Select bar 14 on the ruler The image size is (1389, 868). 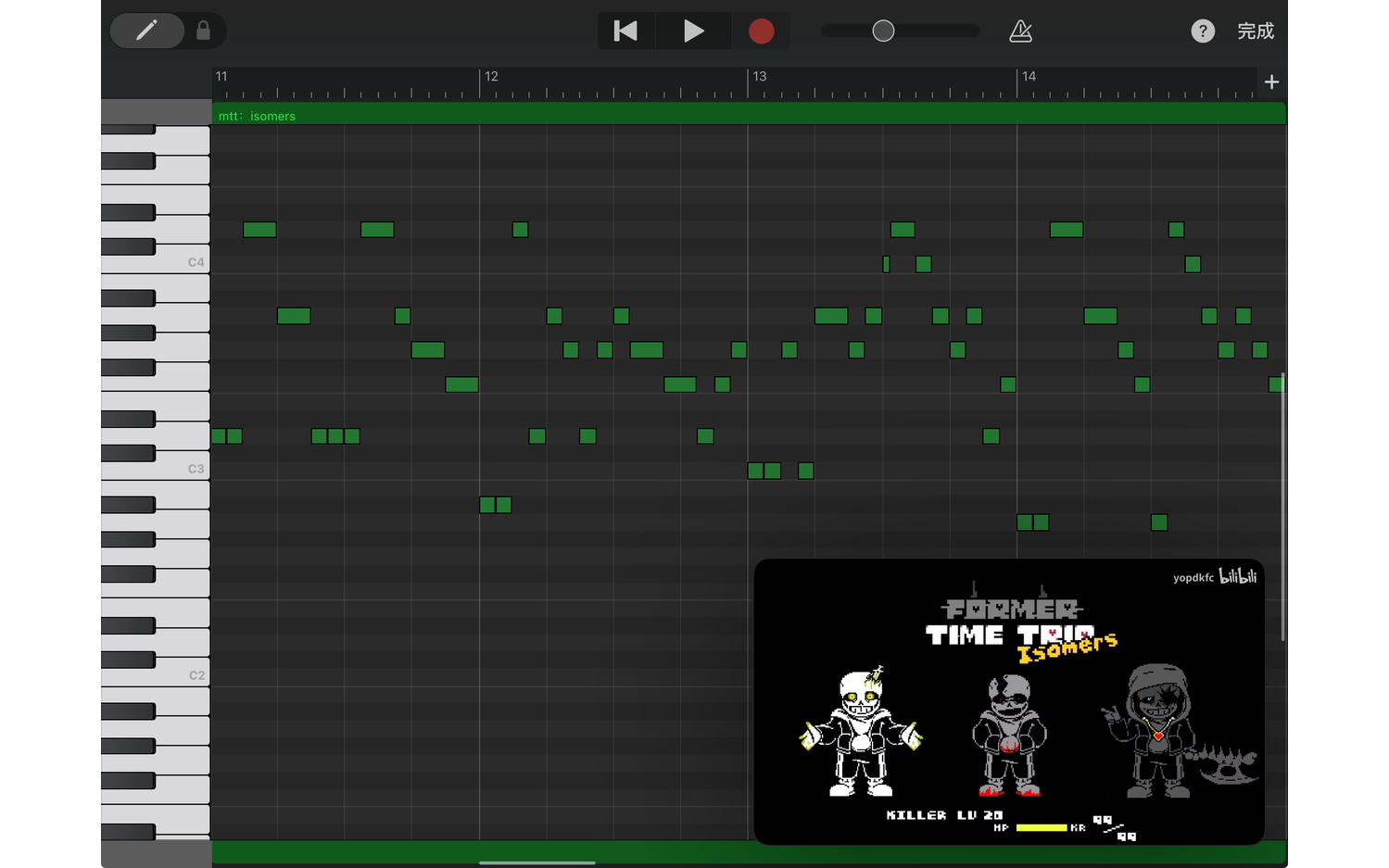[x=1029, y=76]
